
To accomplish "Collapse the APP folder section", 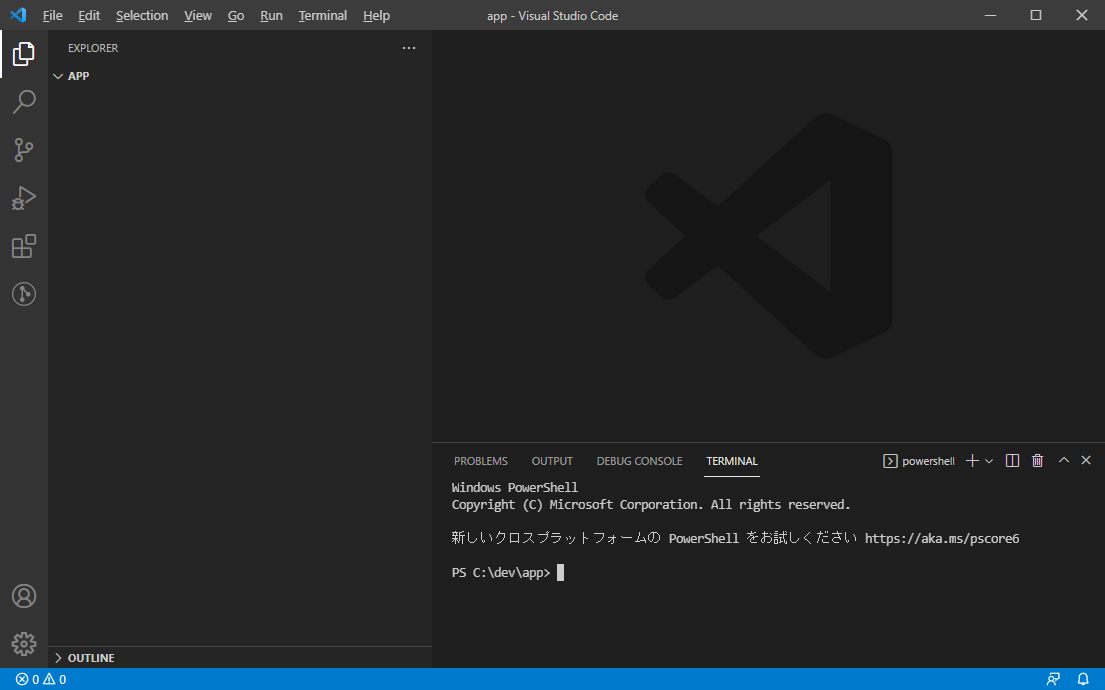I will 71,76.
